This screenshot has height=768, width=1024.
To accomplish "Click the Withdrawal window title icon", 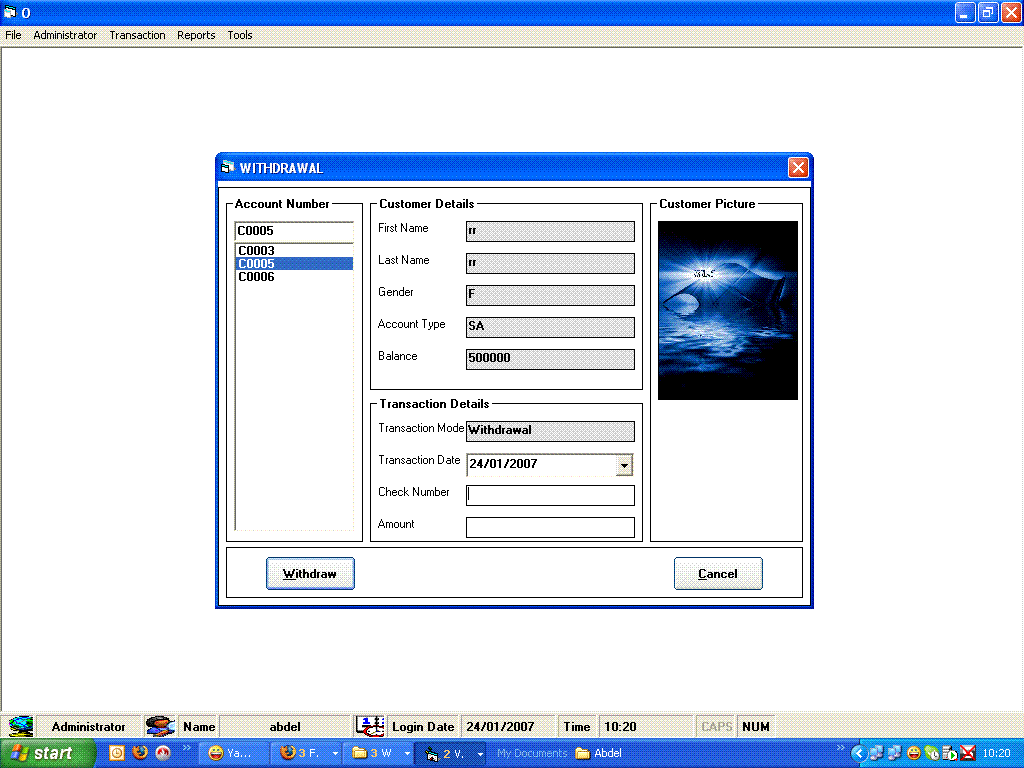I will (x=228, y=167).
